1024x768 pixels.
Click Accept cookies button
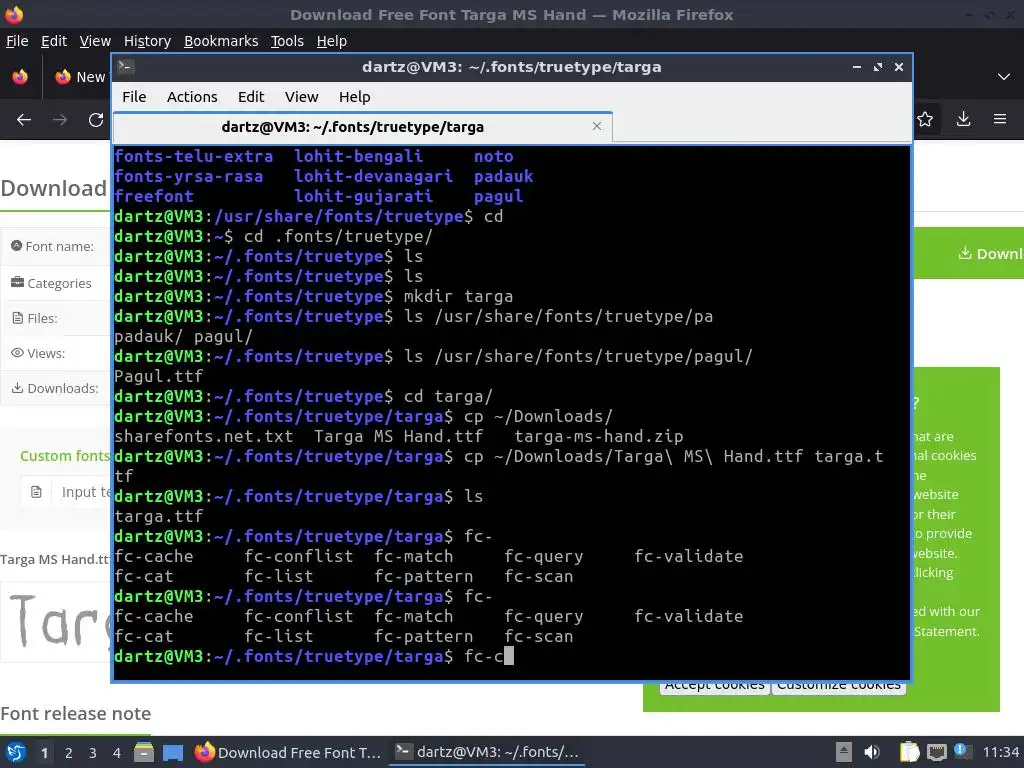click(714, 686)
